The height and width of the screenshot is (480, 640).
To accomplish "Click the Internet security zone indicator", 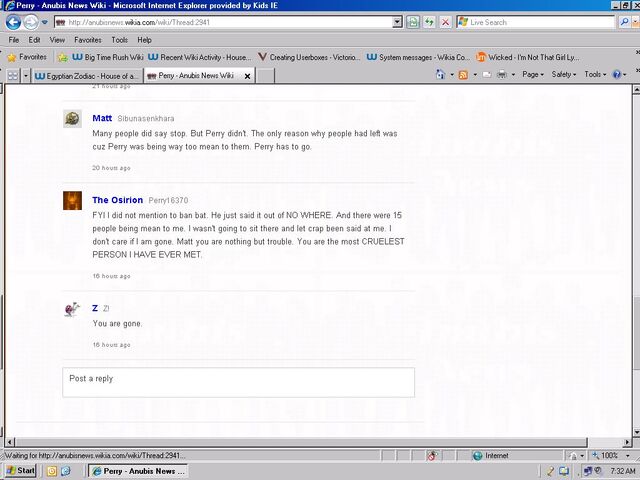I will (491, 456).
